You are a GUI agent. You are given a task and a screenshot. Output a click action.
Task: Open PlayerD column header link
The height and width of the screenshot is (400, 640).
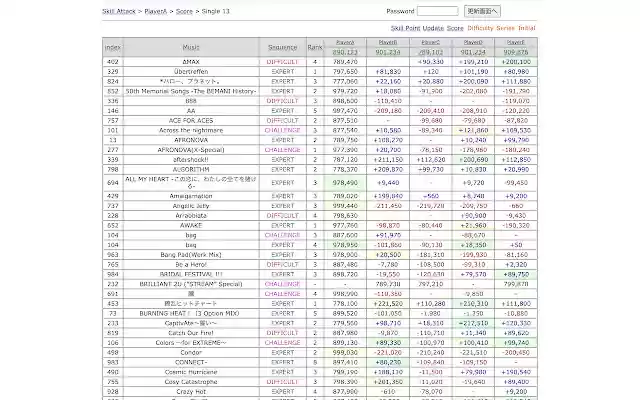[x=473, y=42]
